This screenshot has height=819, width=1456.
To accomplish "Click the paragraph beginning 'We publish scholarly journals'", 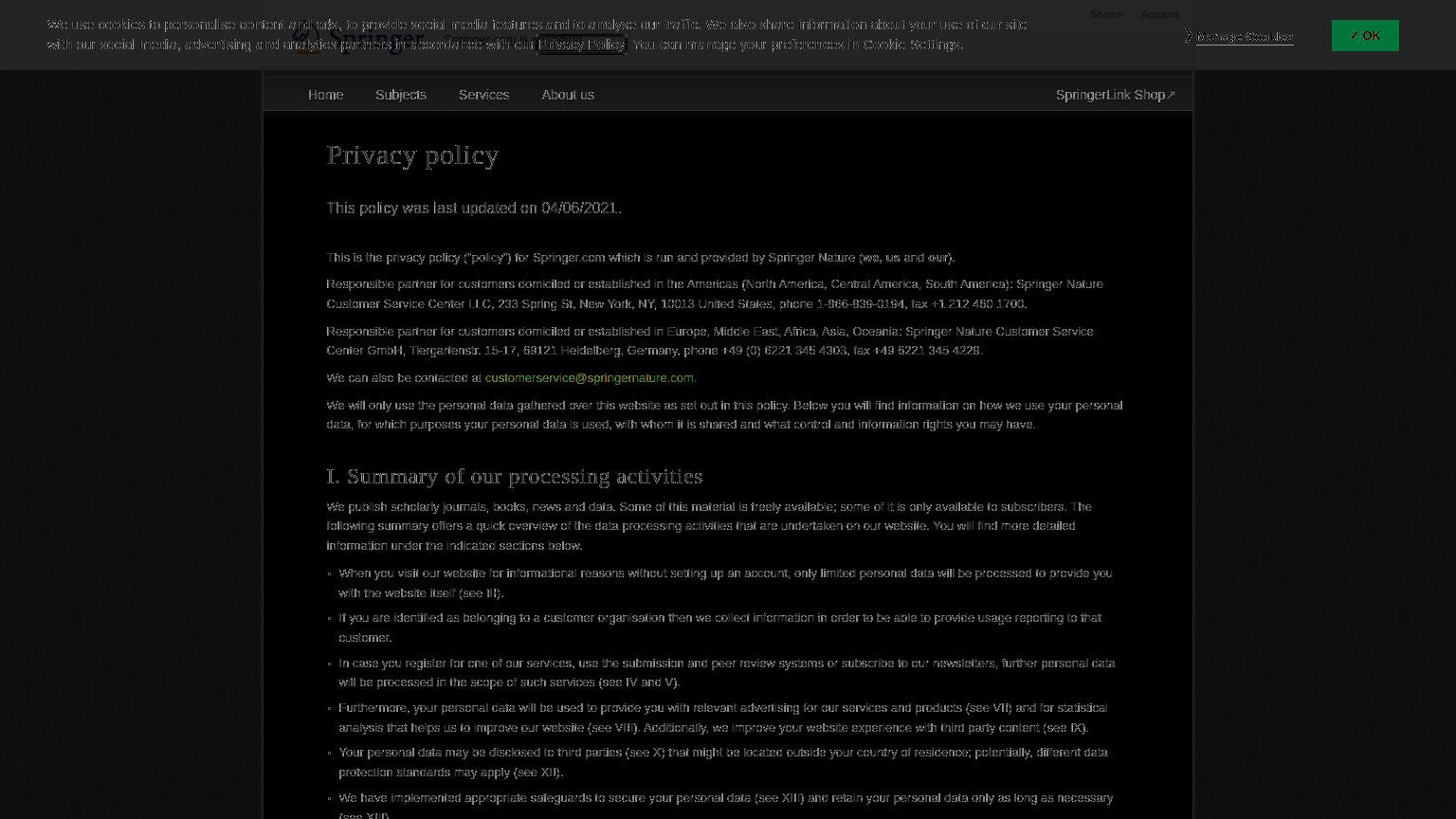I will pos(709,526).
